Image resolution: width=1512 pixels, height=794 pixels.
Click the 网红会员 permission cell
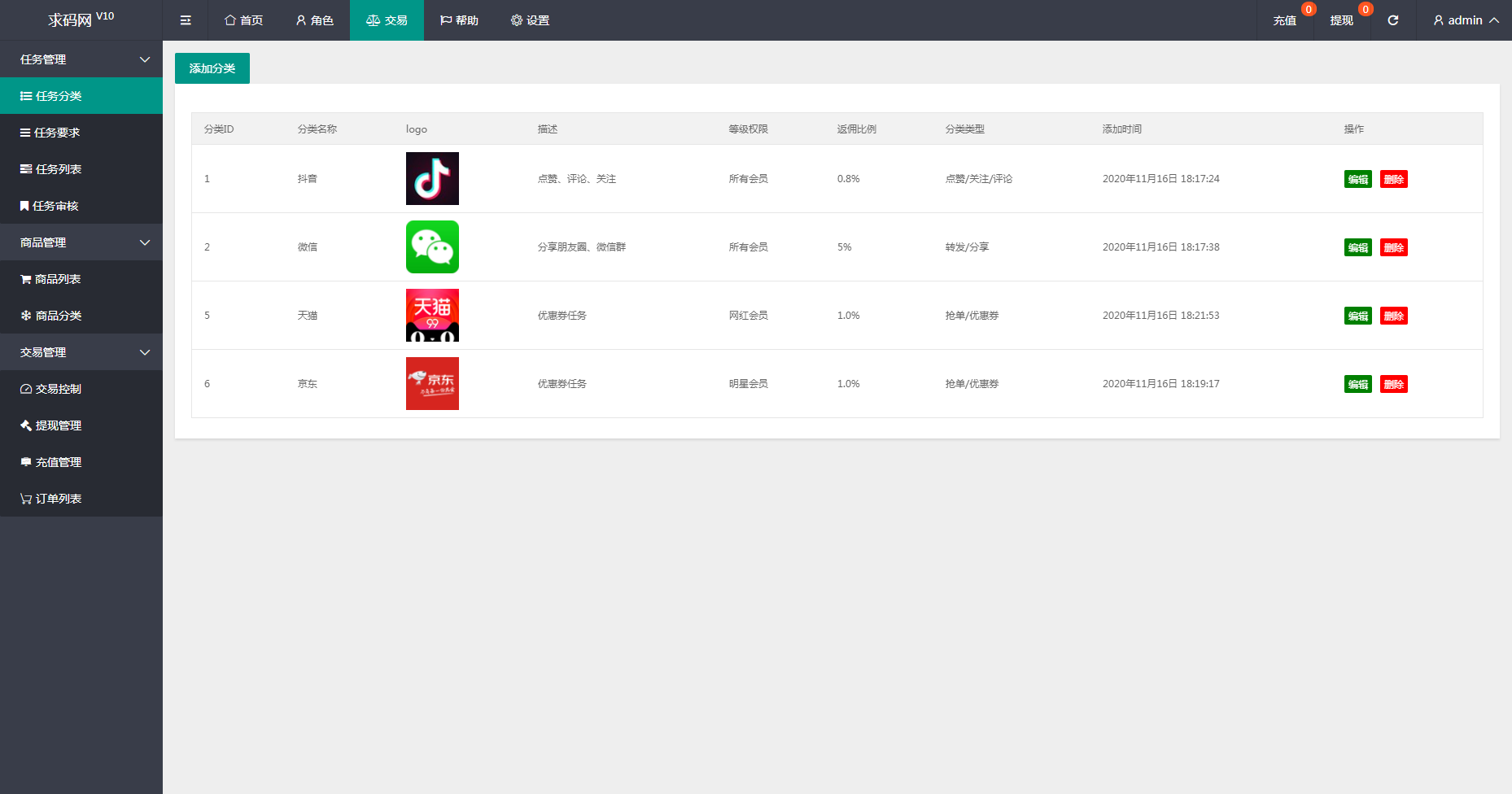coord(749,316)
